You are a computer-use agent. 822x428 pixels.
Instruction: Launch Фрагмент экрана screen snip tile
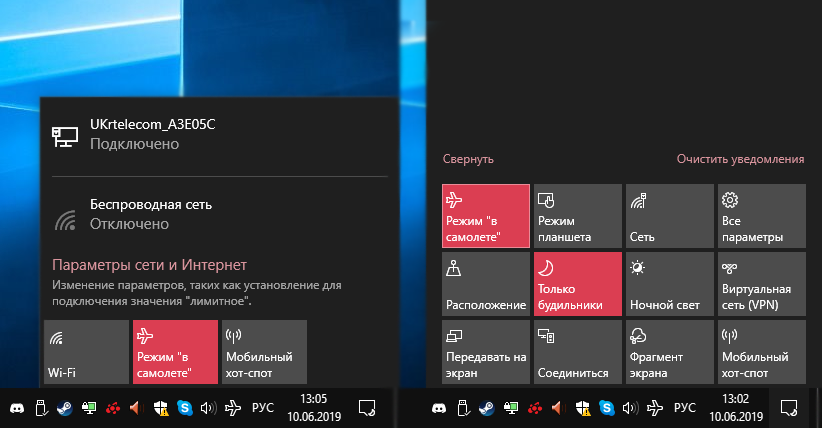click(668, 352)
